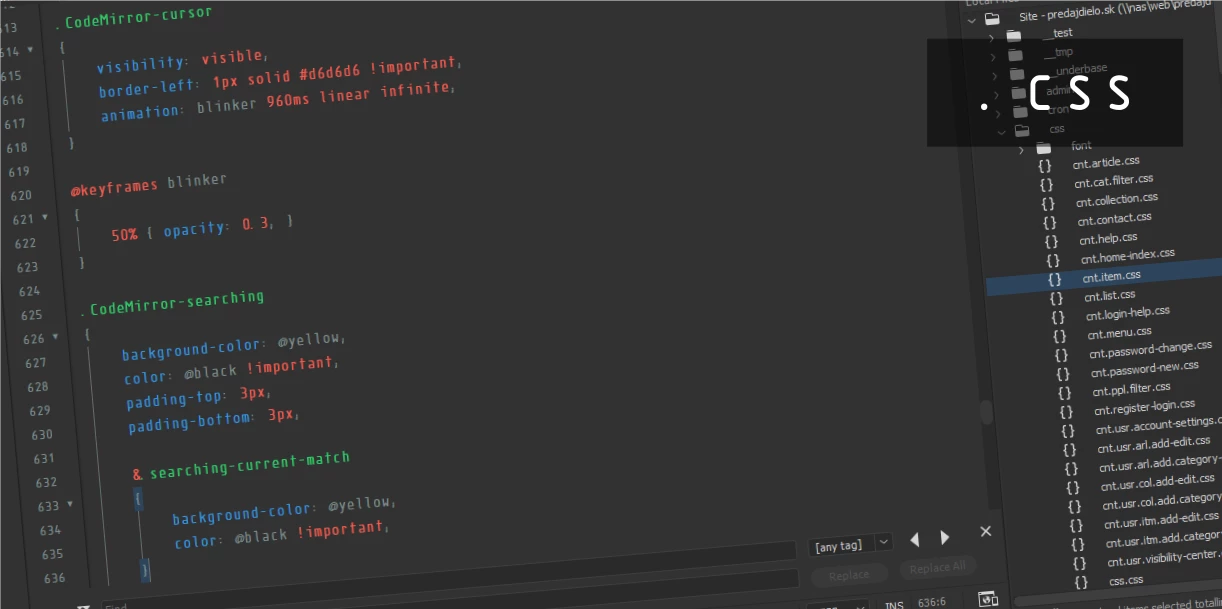The image size is (1222, 609).
Task: Click the CSS file icon beside cnt.register-login.css
Action: coord(1067,412)
